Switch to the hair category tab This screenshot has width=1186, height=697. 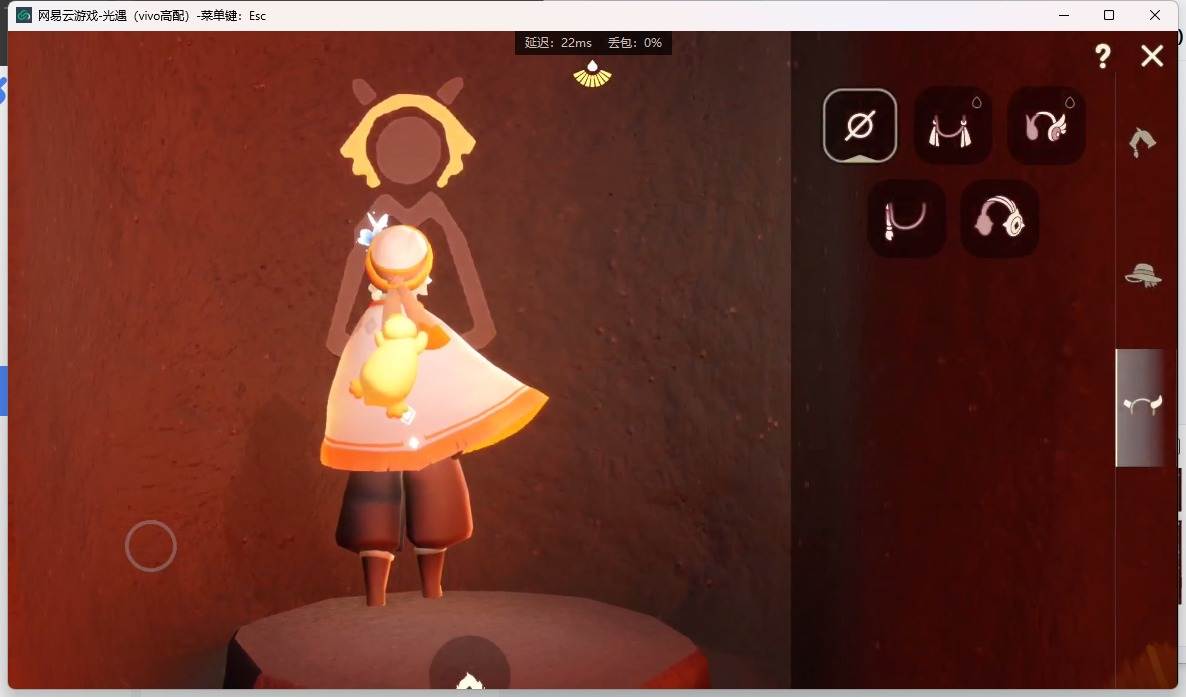point(1142,142)
